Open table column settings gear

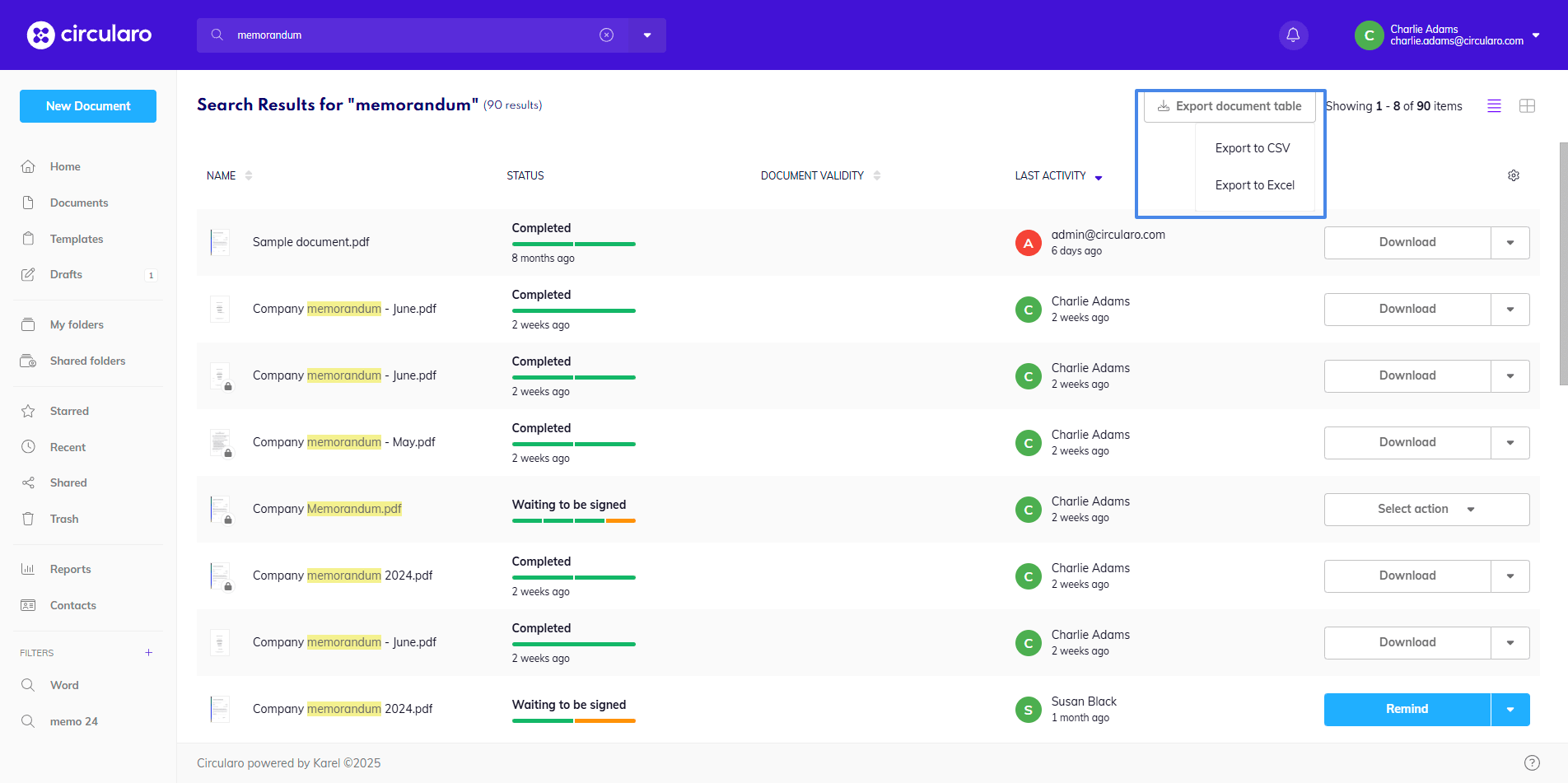point(1513,175)
